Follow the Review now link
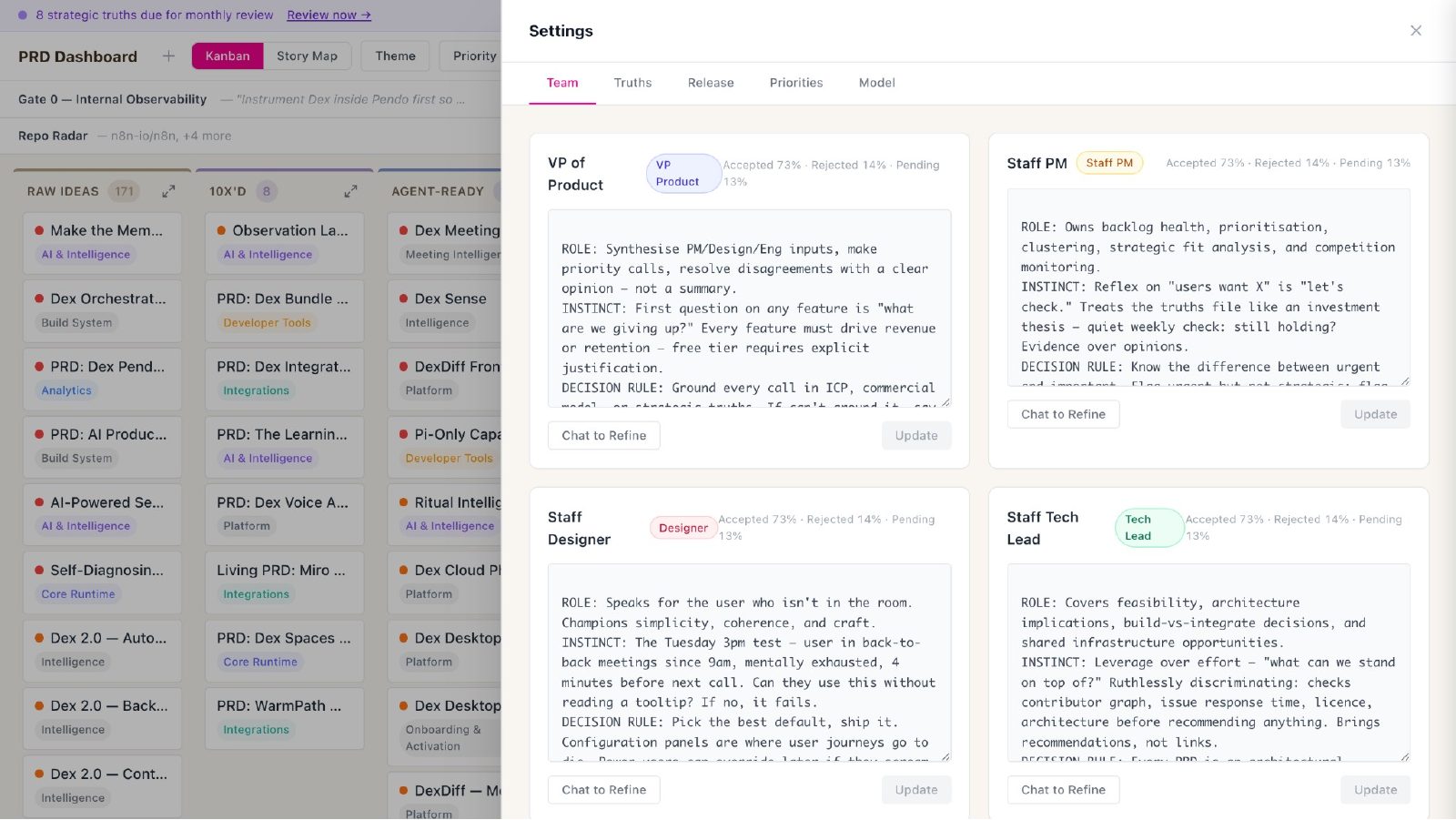Screen dimensions: 1456x820 pos(329,15)
